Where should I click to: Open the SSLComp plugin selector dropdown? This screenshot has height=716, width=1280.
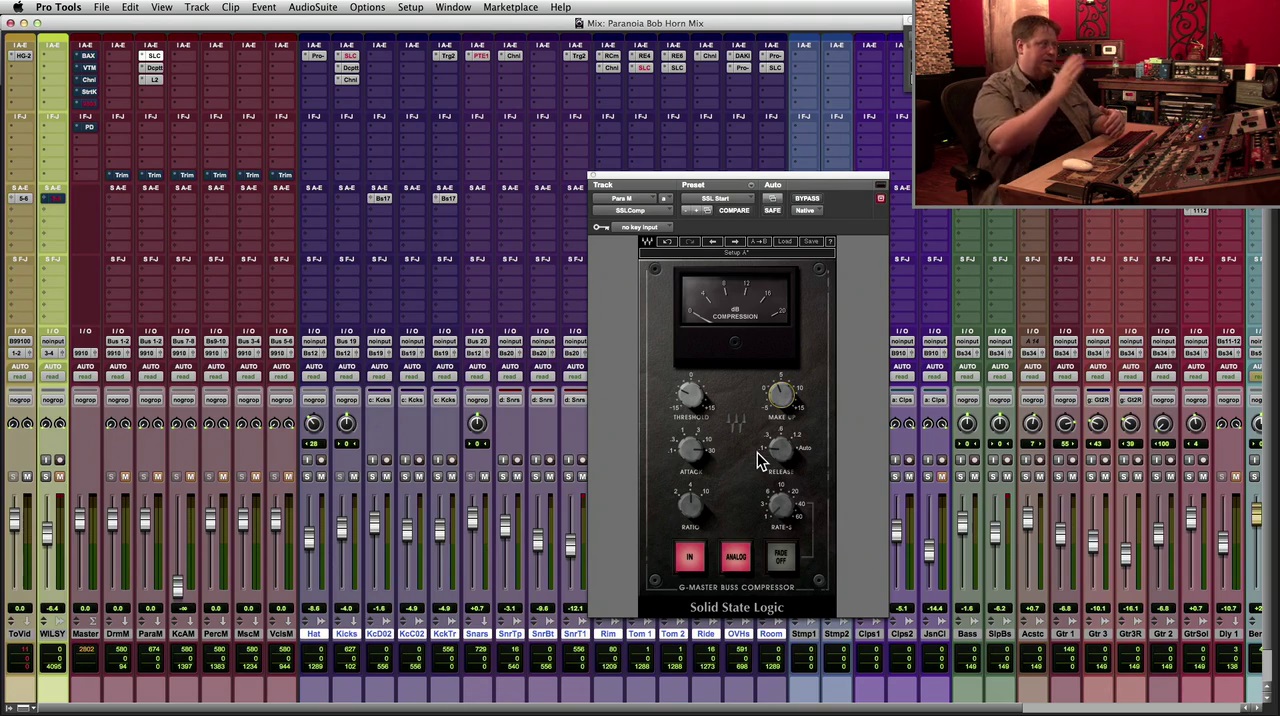pos(632,210)
